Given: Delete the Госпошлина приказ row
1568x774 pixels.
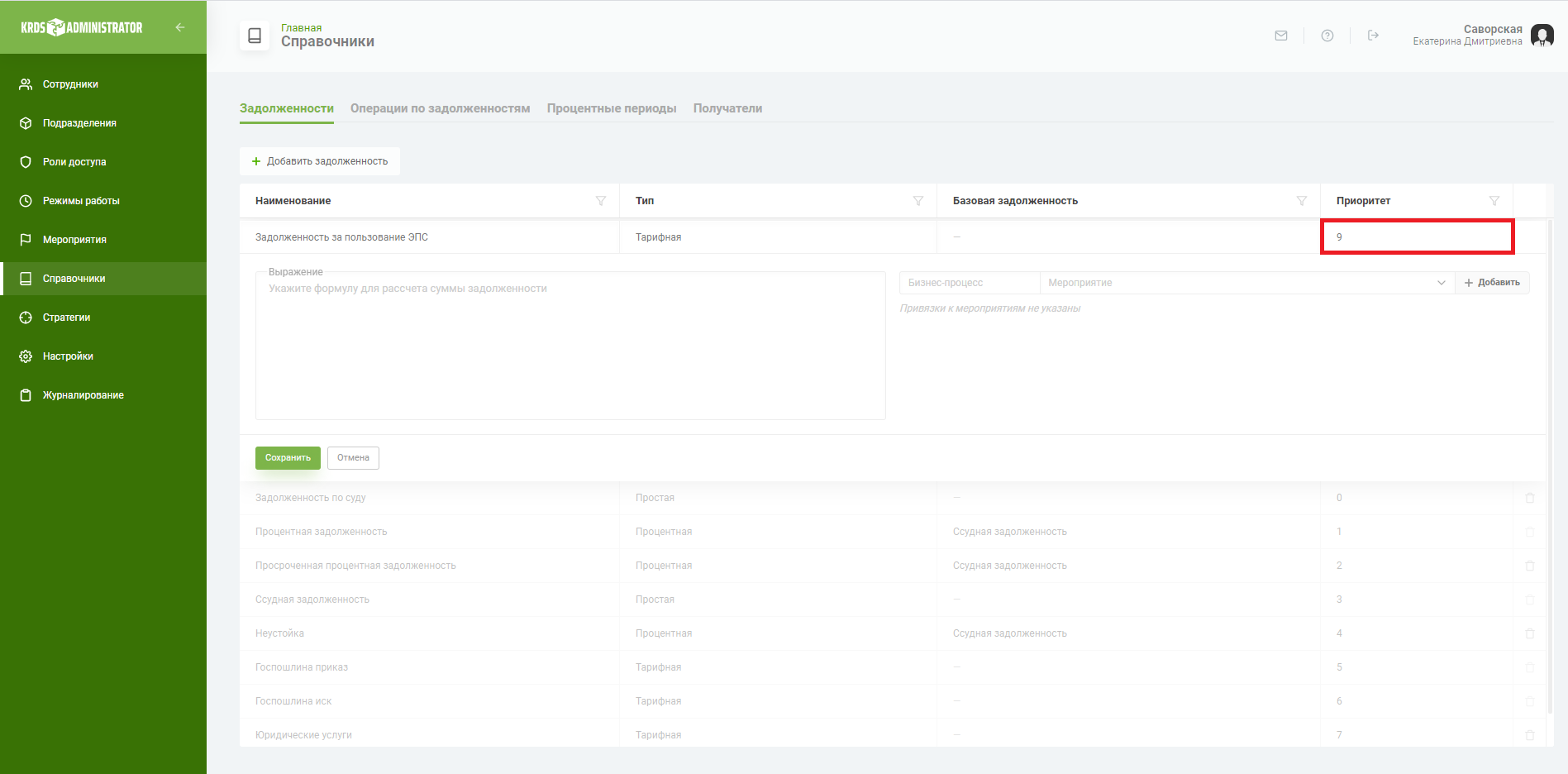Looking at the screenshot, I should tap(1530, 667).
